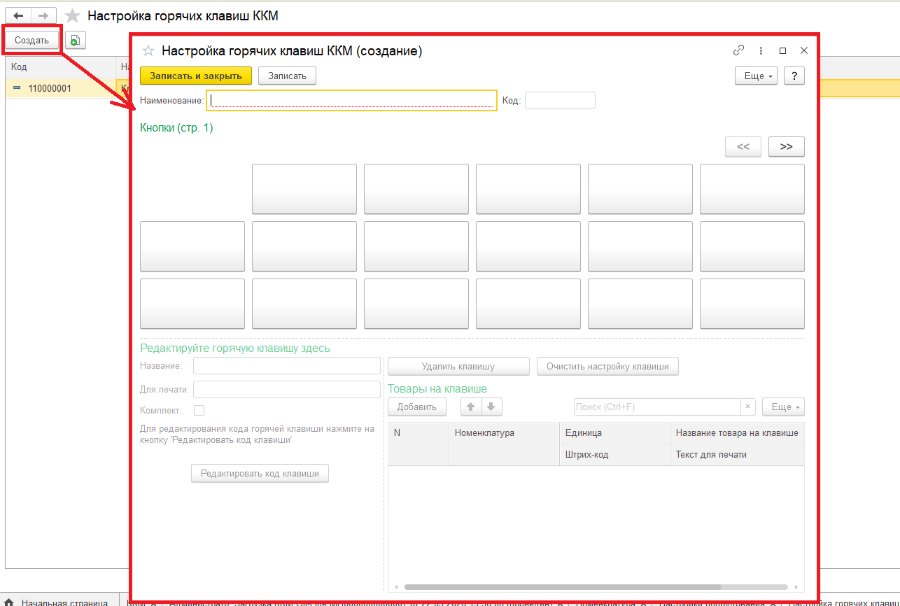Switch to the Начальная страница tab
The height and width of the screenshot is (606, 900).
59,602
